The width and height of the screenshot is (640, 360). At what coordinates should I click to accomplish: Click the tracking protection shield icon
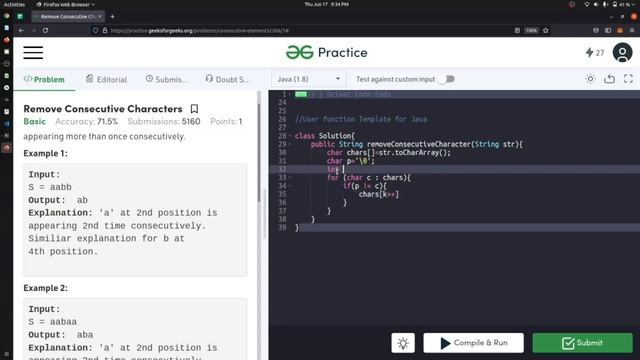click(x=96, y=30)
